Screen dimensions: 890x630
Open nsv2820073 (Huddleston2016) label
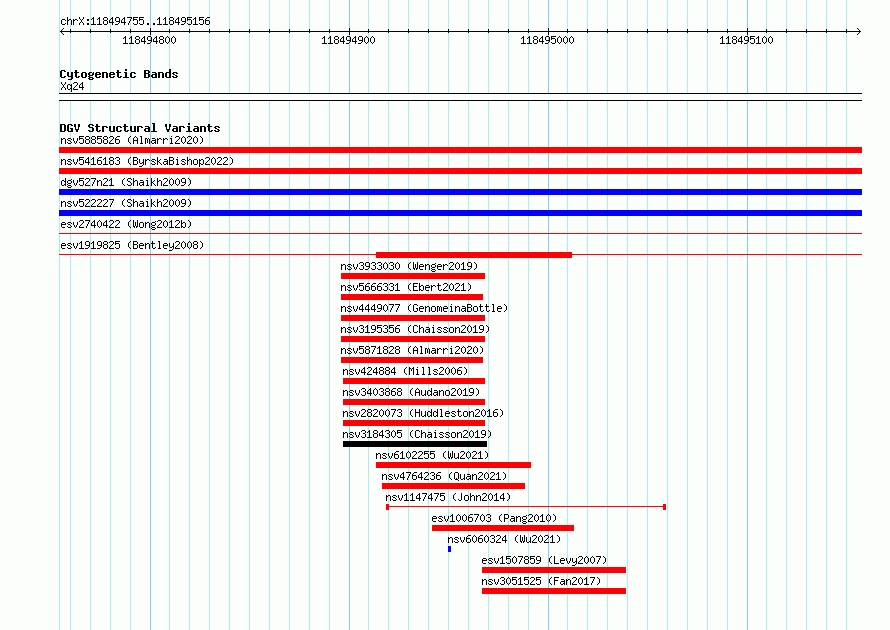click(423, 413)
